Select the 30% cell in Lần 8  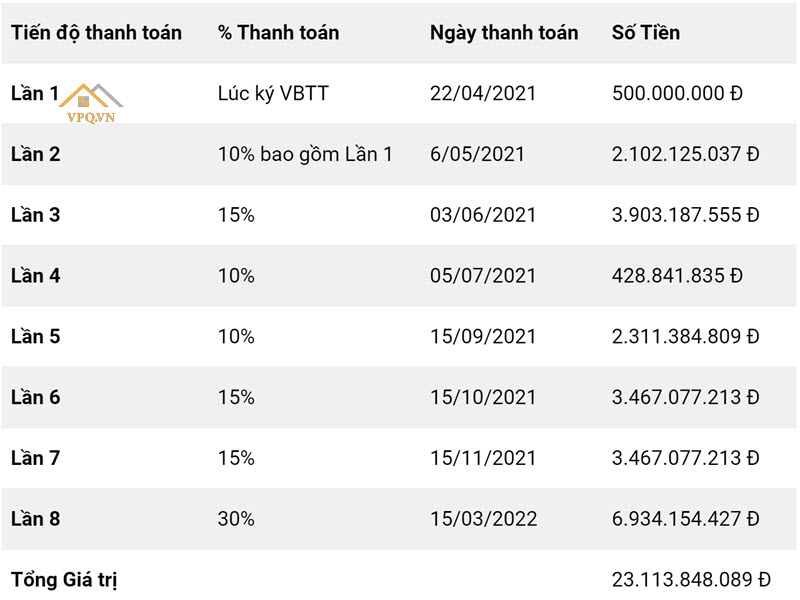[x=236, y=518]
